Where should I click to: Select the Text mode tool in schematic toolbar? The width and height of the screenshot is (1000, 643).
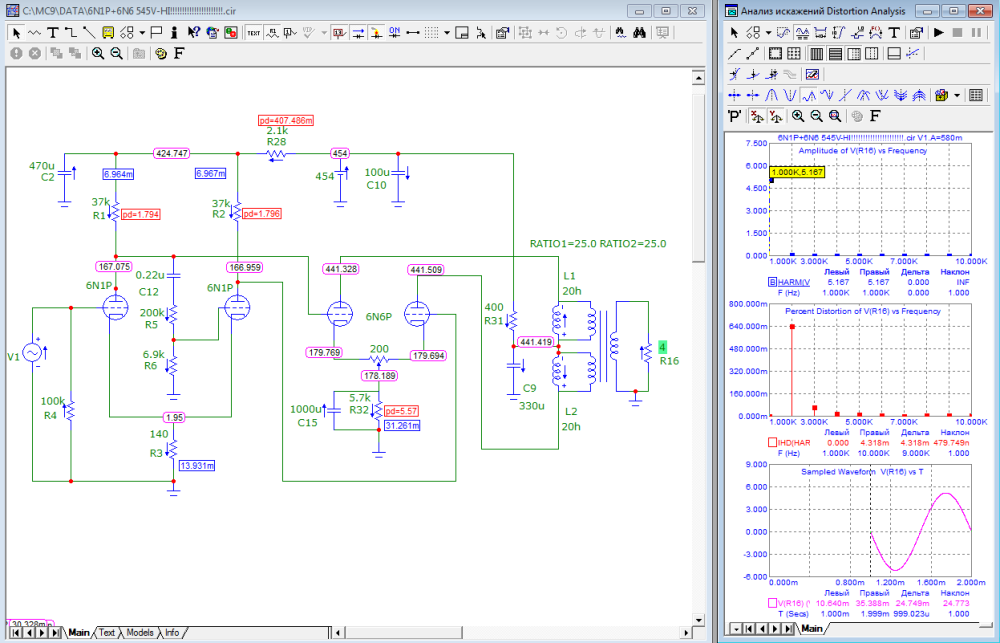point(52,32)
